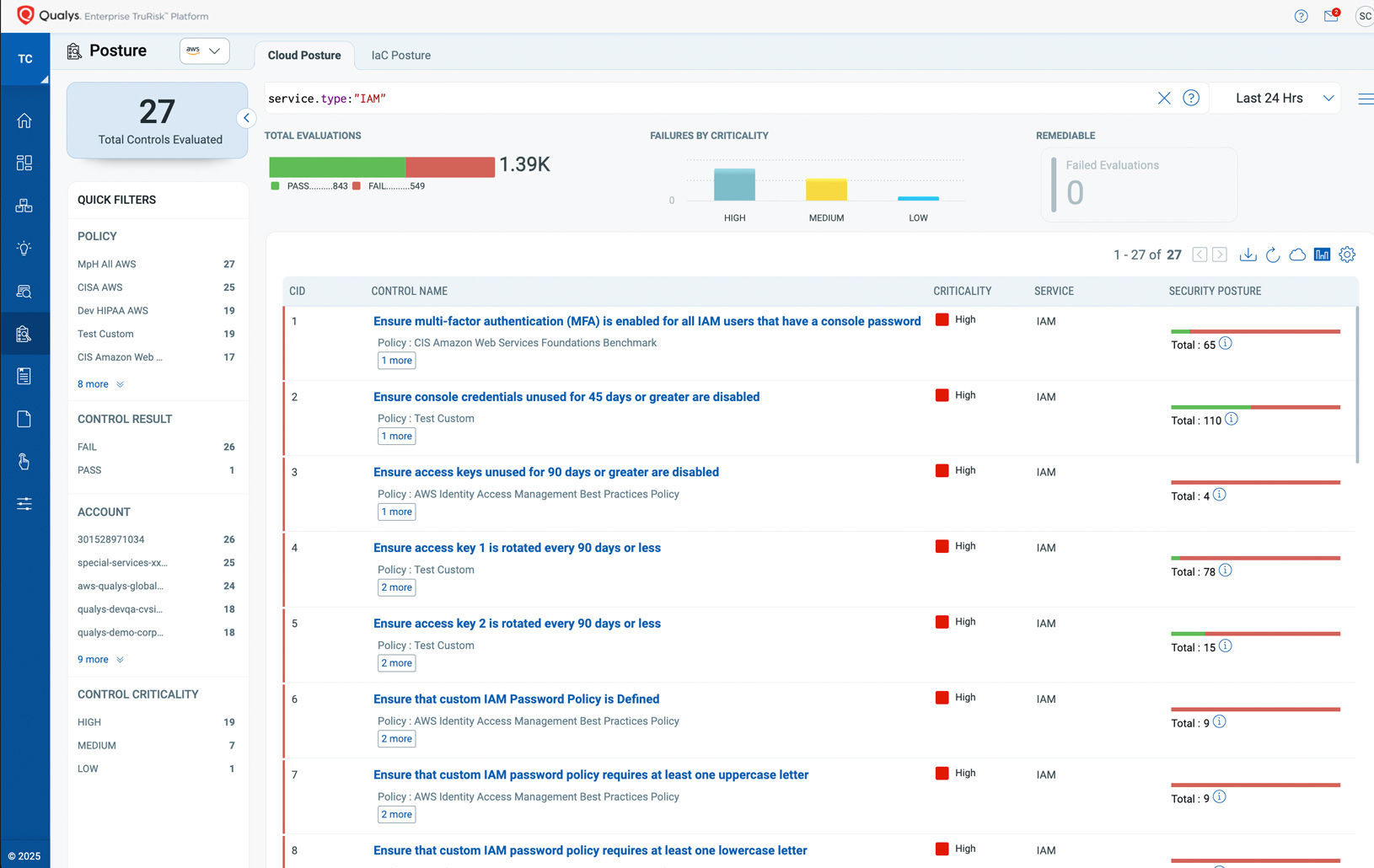Open control about access keys unused 90 days
The height and width of the screenshot is (868, 1374).
point(546,472)
